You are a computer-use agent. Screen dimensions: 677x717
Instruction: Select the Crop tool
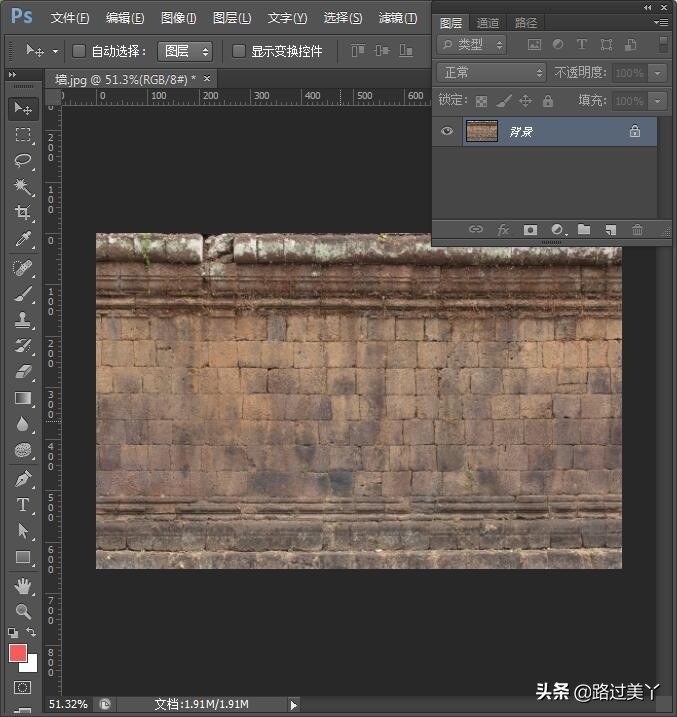(x=23, y=212)
